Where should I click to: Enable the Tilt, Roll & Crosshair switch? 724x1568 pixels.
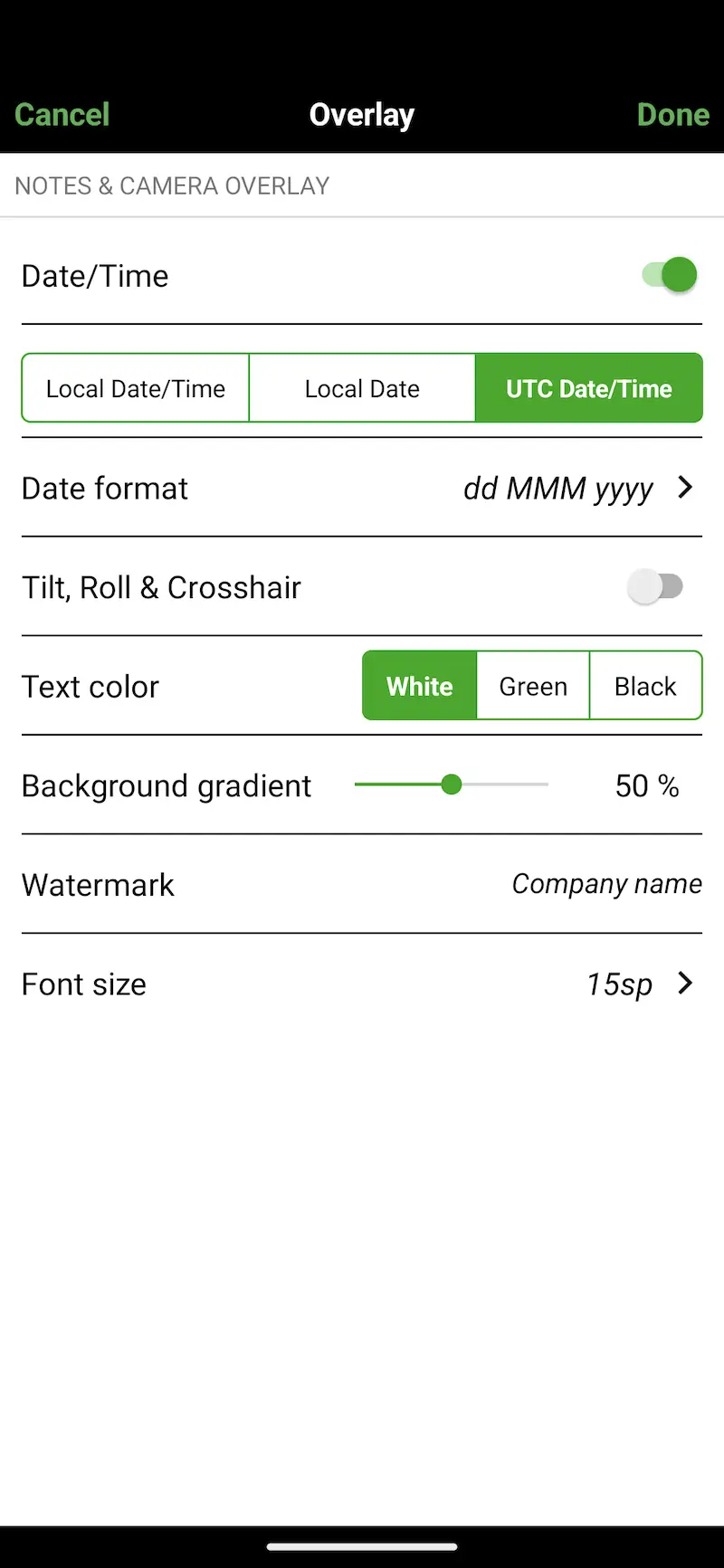point(656,586)
